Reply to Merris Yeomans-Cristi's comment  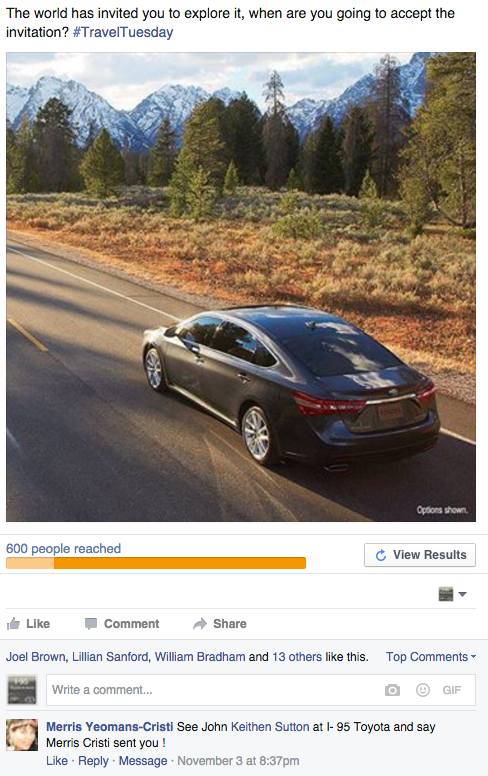(93, 761)
